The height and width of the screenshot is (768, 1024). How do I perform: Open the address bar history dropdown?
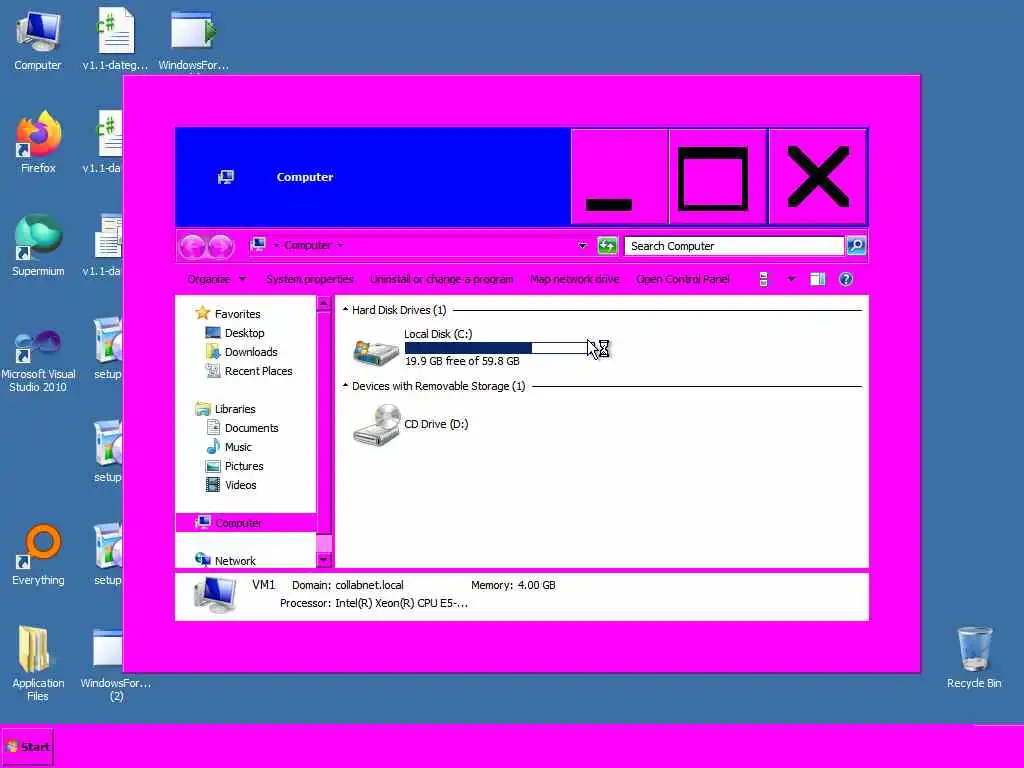582,246
